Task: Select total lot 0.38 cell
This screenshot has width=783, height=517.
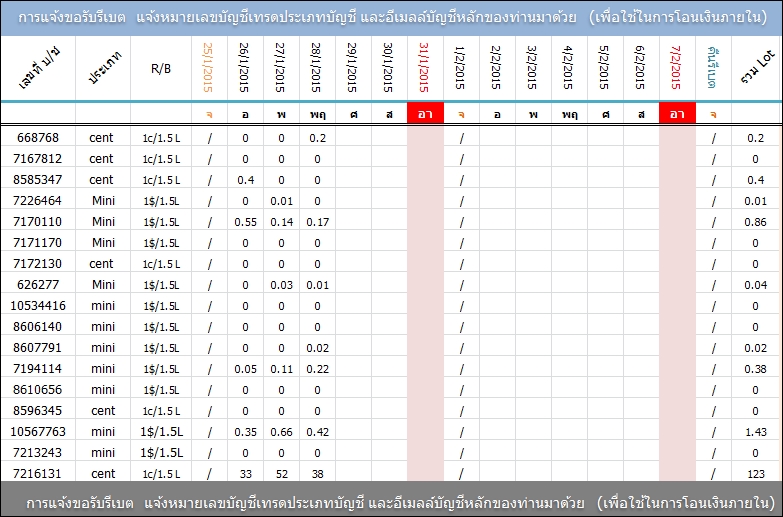Action: (x=756, y=369)
